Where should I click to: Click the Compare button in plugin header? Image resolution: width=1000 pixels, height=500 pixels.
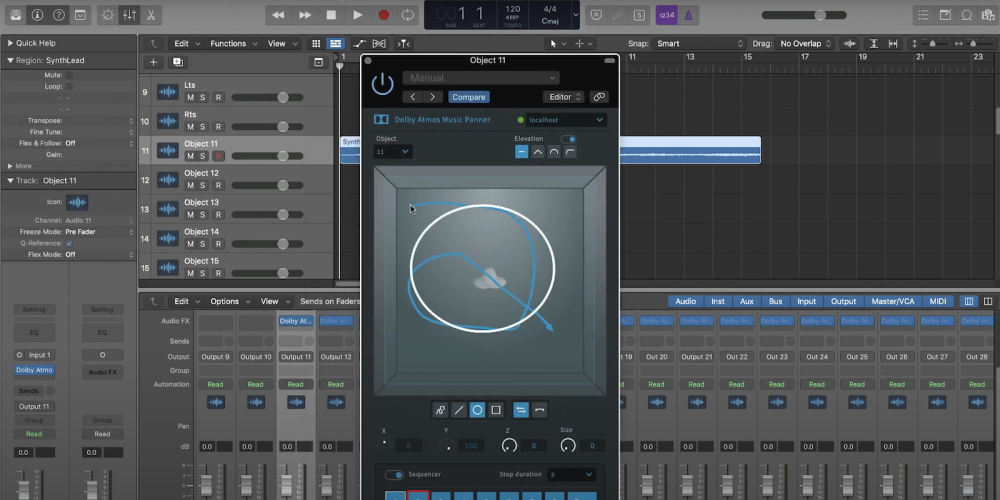468,97
